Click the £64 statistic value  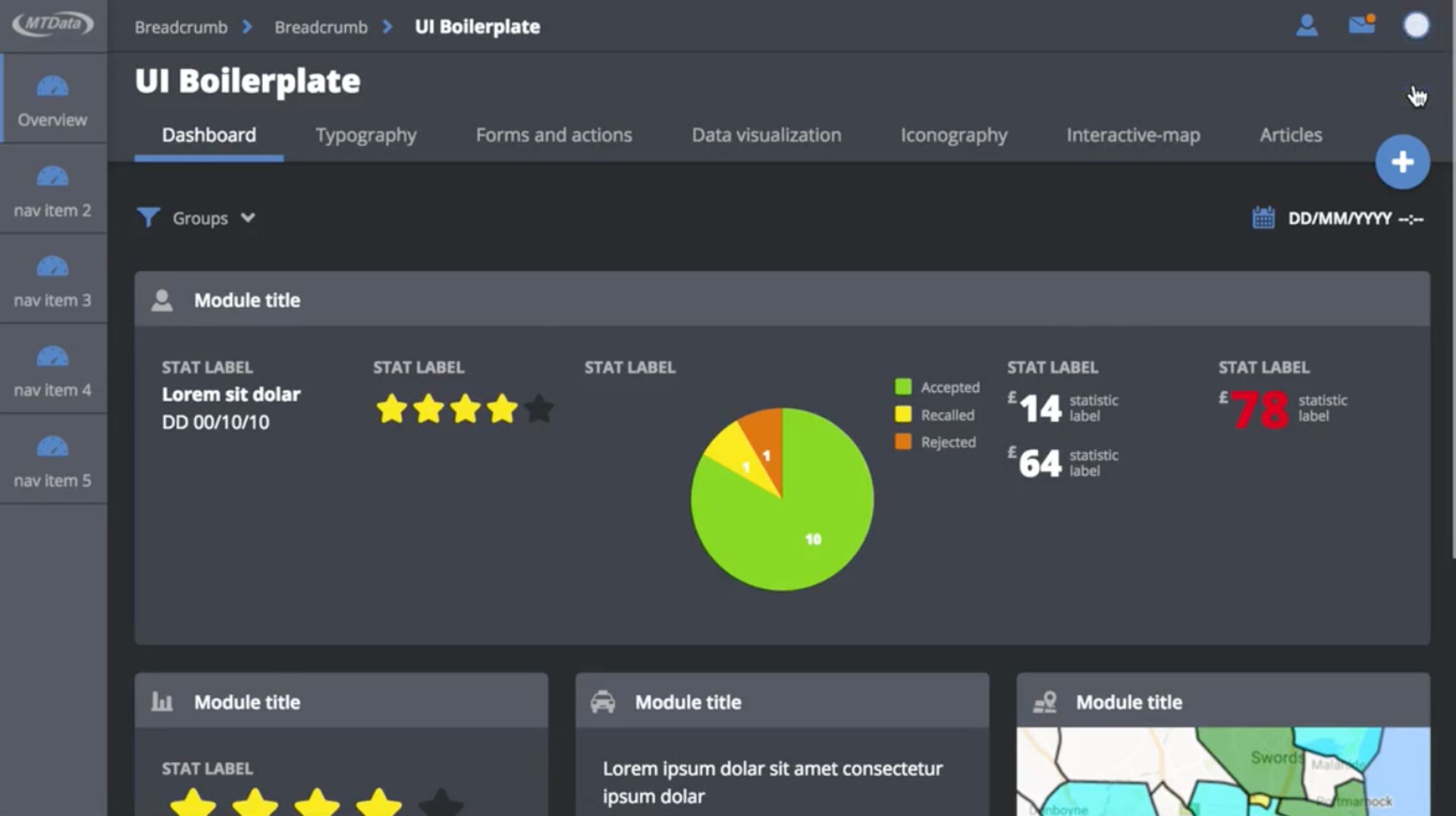1034,462
